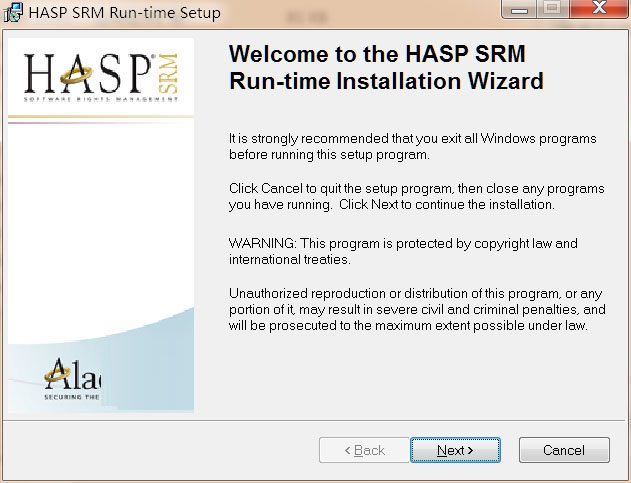The height and width of the screenshot is (483, 631).
Task: Click the installer icon in title bar
Action: coord(13,12)
